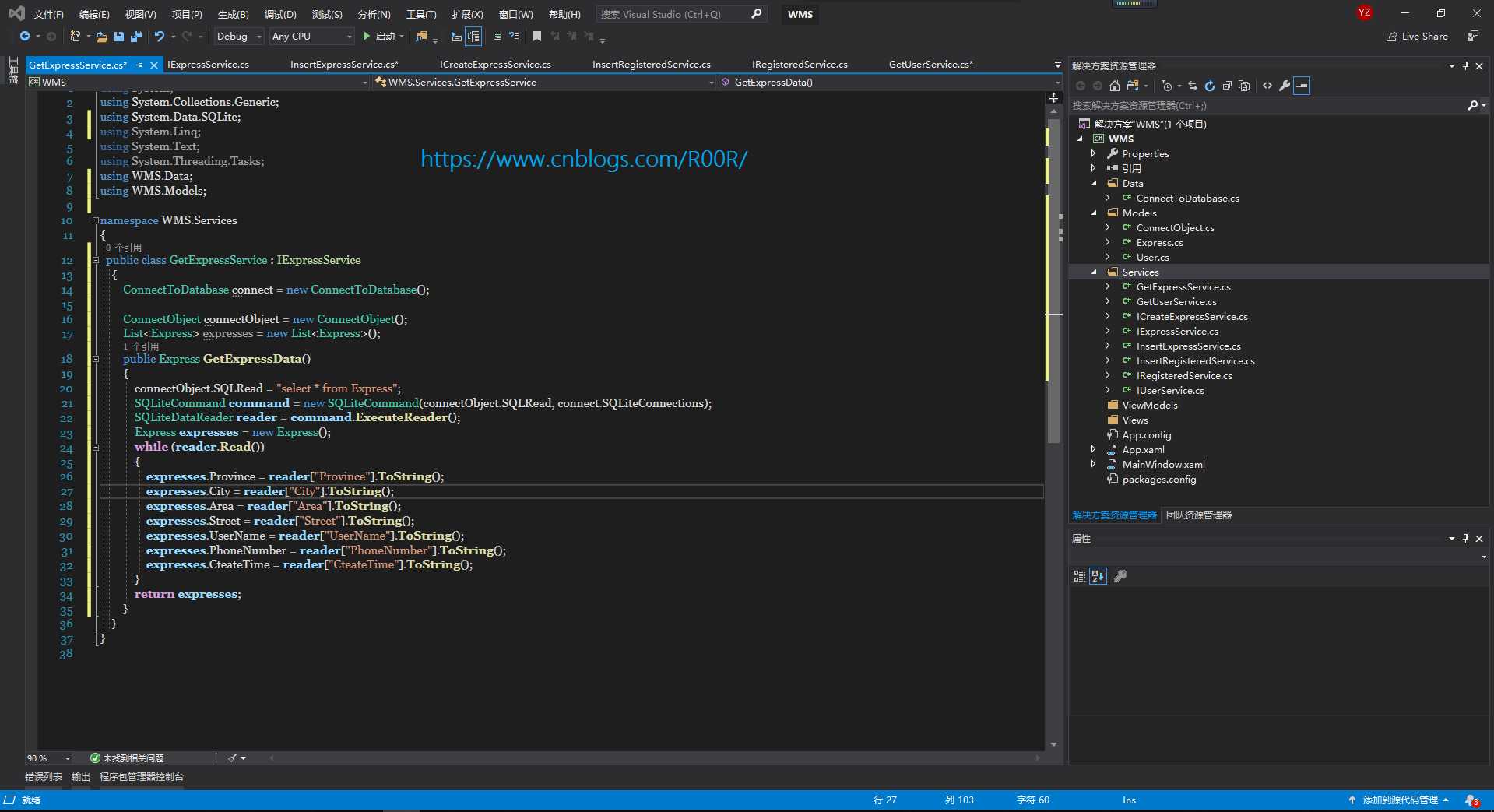This screenshot has height=812, width=1494.
Task: Click the search magnifier in Solution Explorer
Action: (1472, 105)
